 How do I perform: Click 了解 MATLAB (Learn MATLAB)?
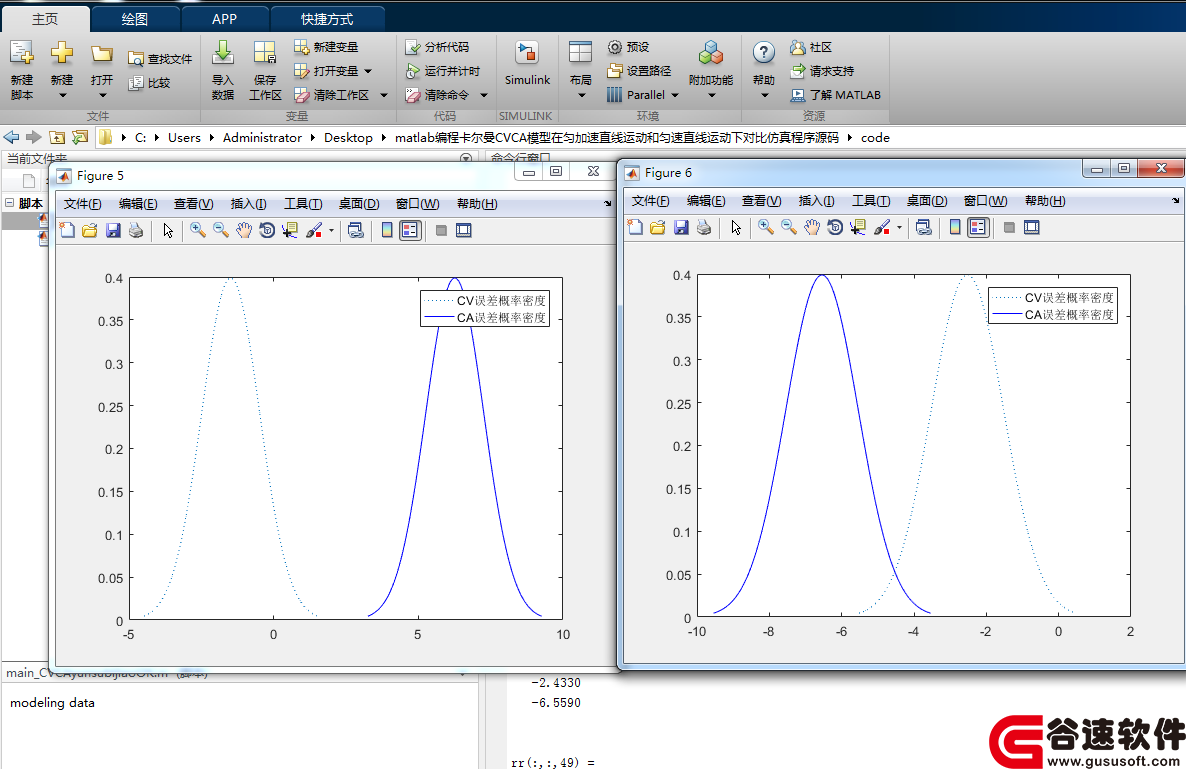(x=835, y=95)
